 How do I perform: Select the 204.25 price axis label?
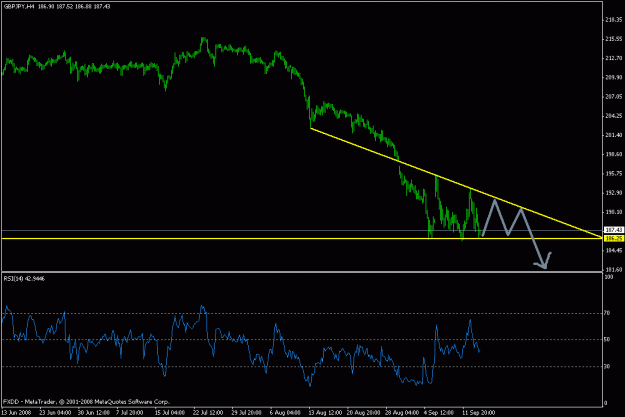pyautogui.click(x=613, y=116)
